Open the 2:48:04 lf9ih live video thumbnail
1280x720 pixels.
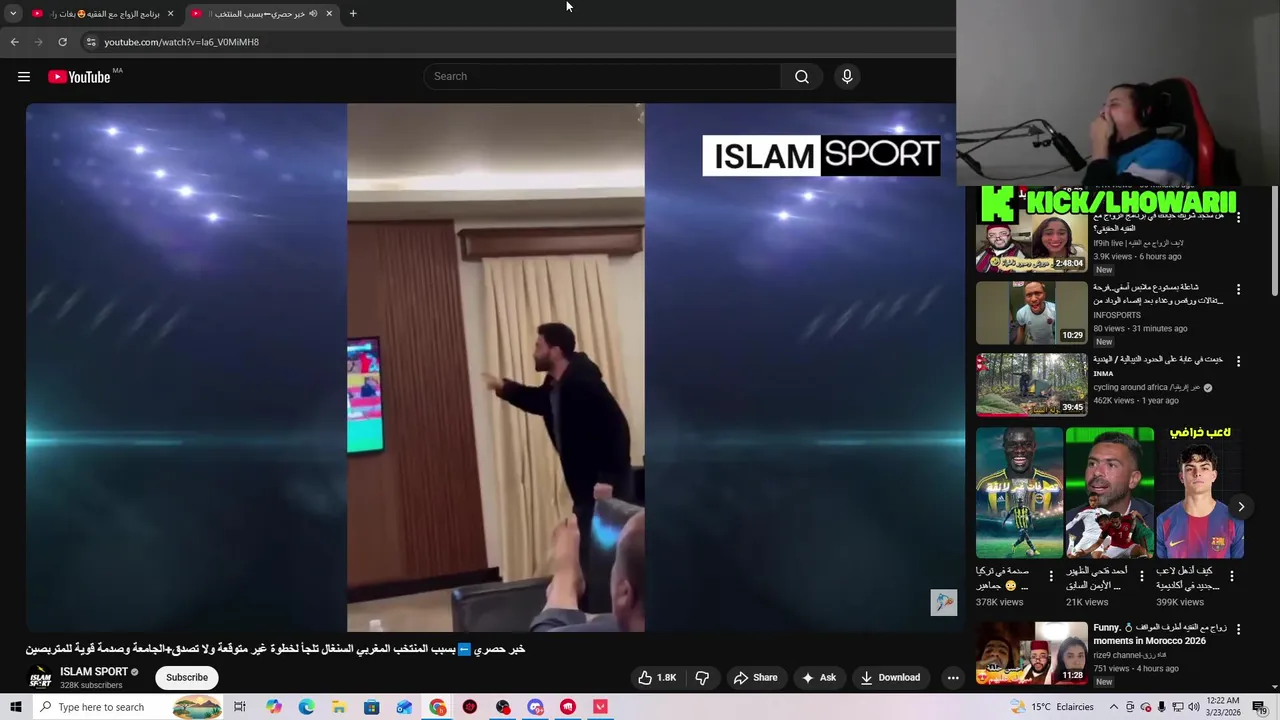click(1031, 241)
